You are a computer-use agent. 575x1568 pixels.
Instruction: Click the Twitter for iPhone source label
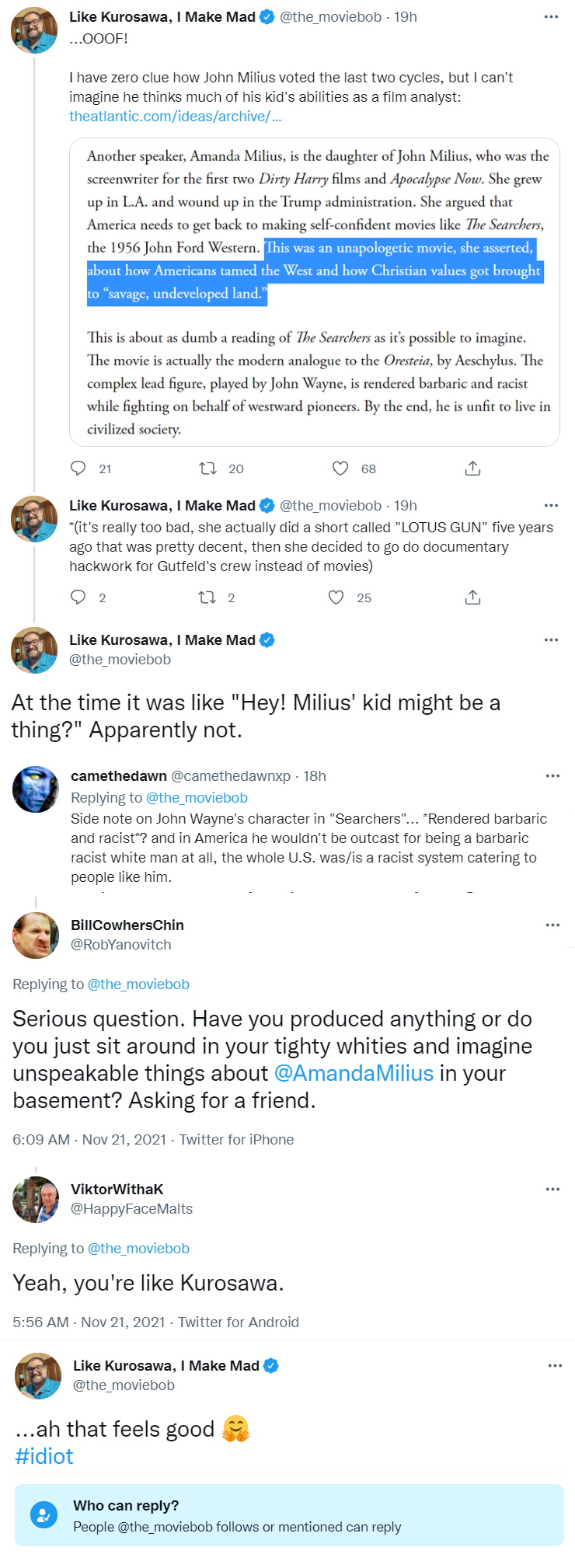[x=236, y=1139]
